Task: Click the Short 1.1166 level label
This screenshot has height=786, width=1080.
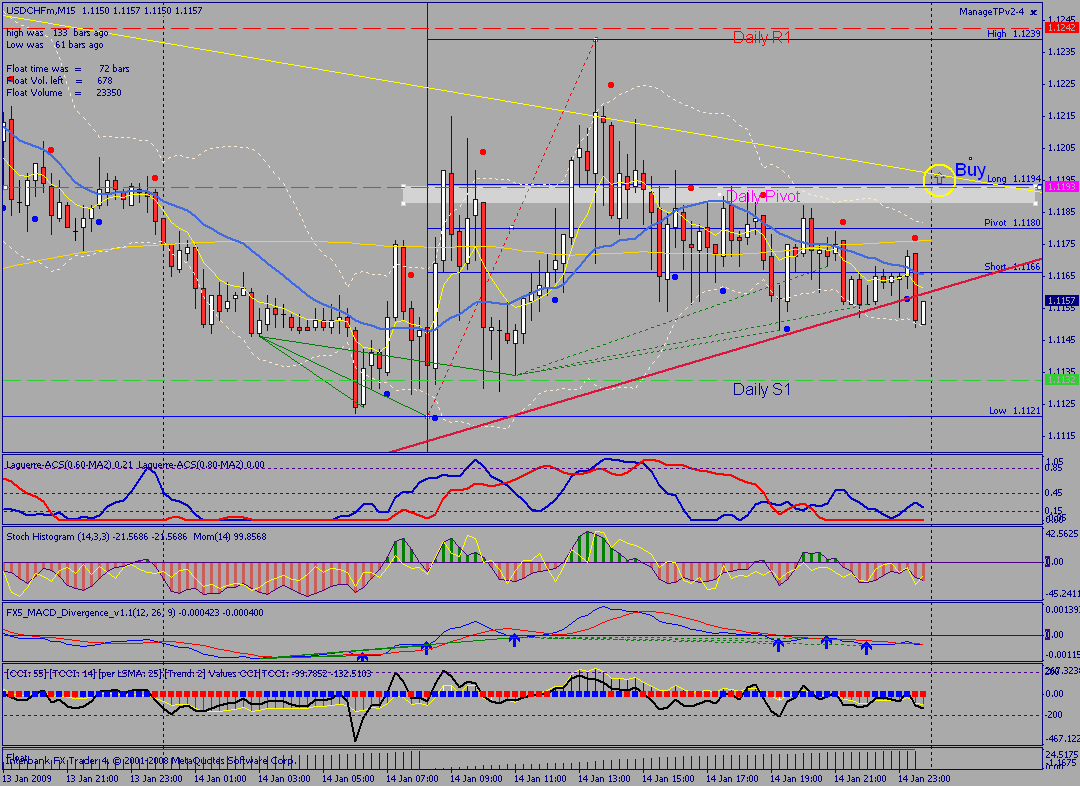Action: [x=1012, y=267]
